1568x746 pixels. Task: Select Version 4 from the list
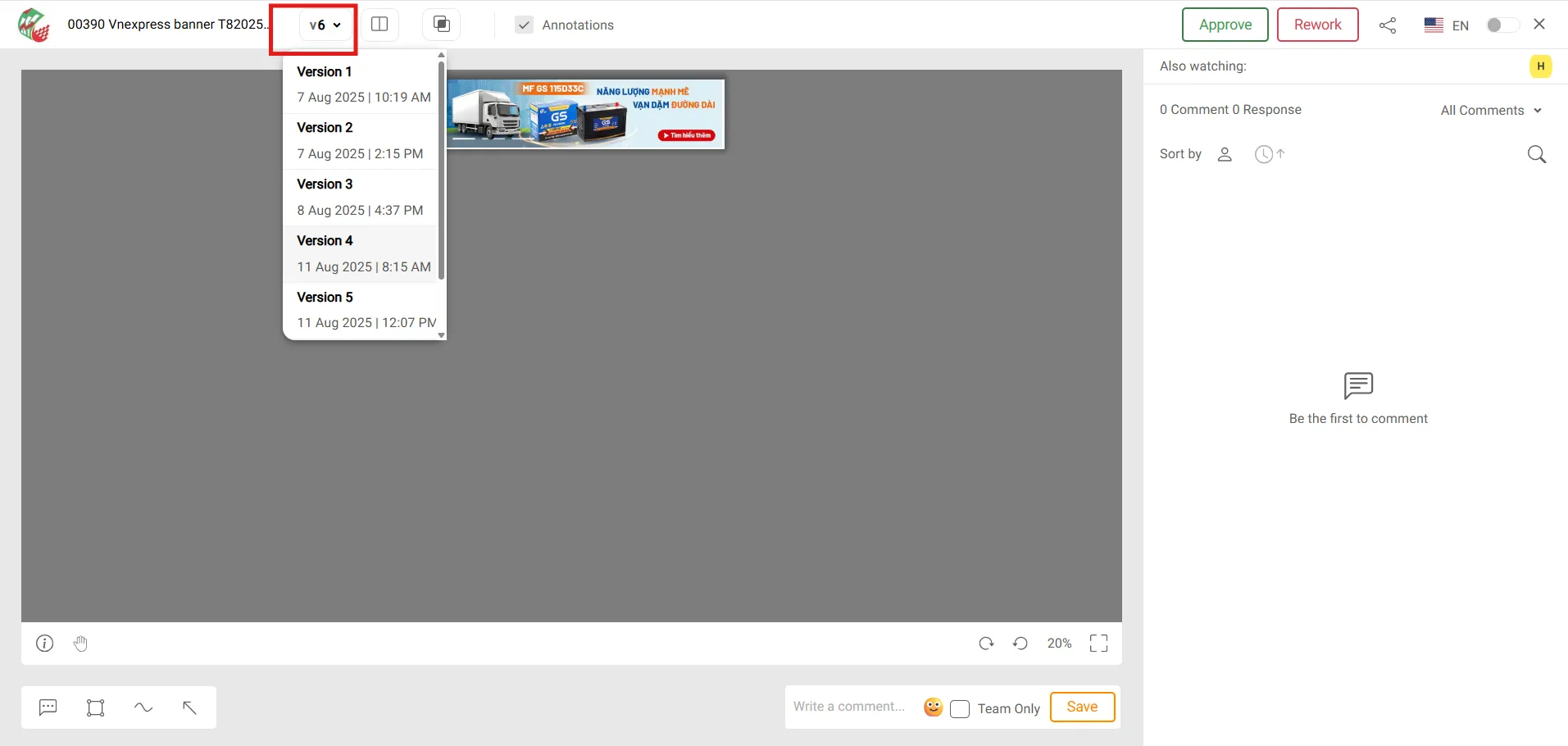359,254
